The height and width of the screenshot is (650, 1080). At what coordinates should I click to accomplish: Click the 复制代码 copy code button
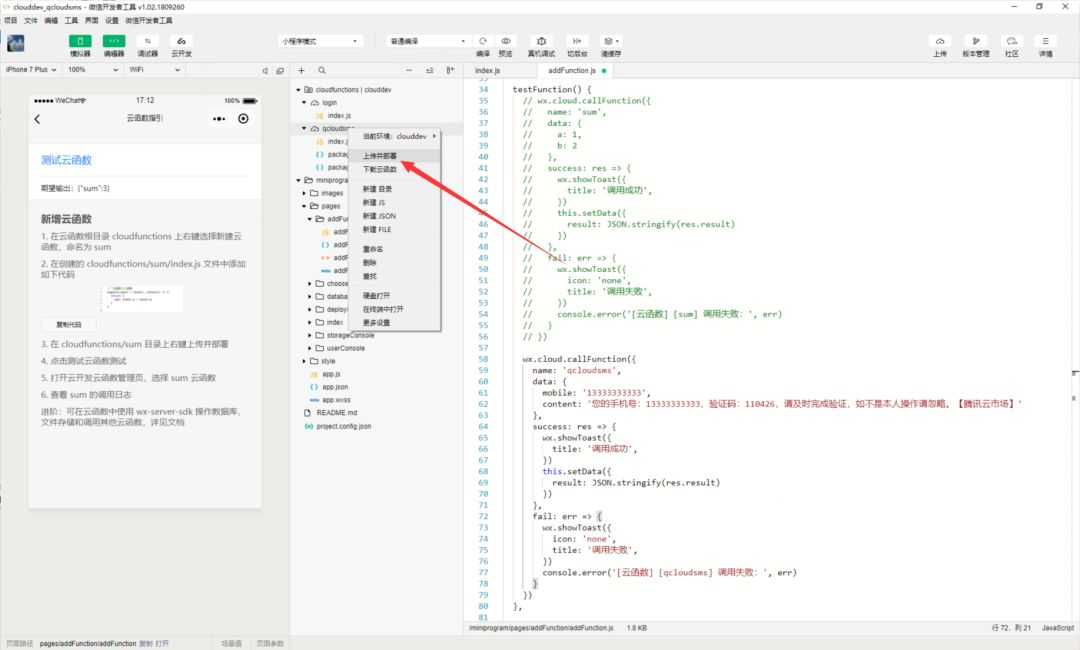coord(69,324)
